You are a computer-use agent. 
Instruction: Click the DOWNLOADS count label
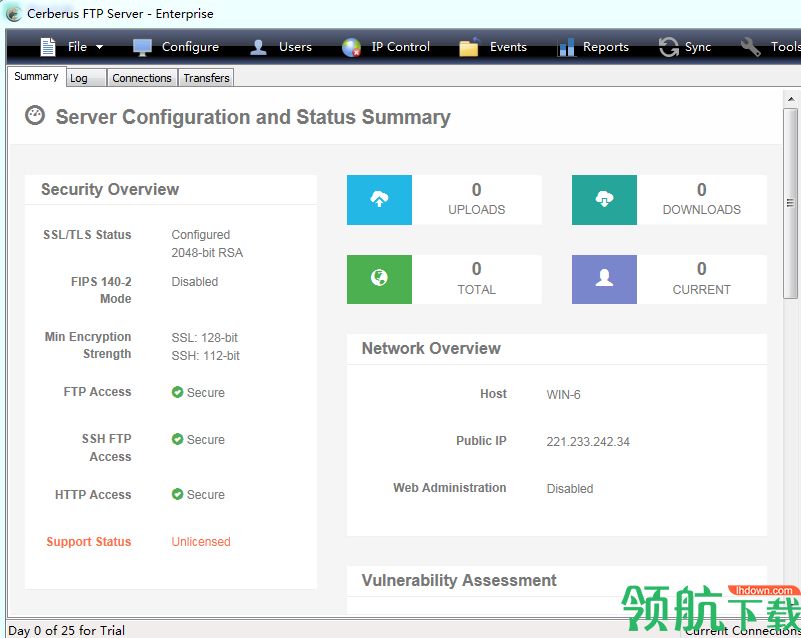701,210
